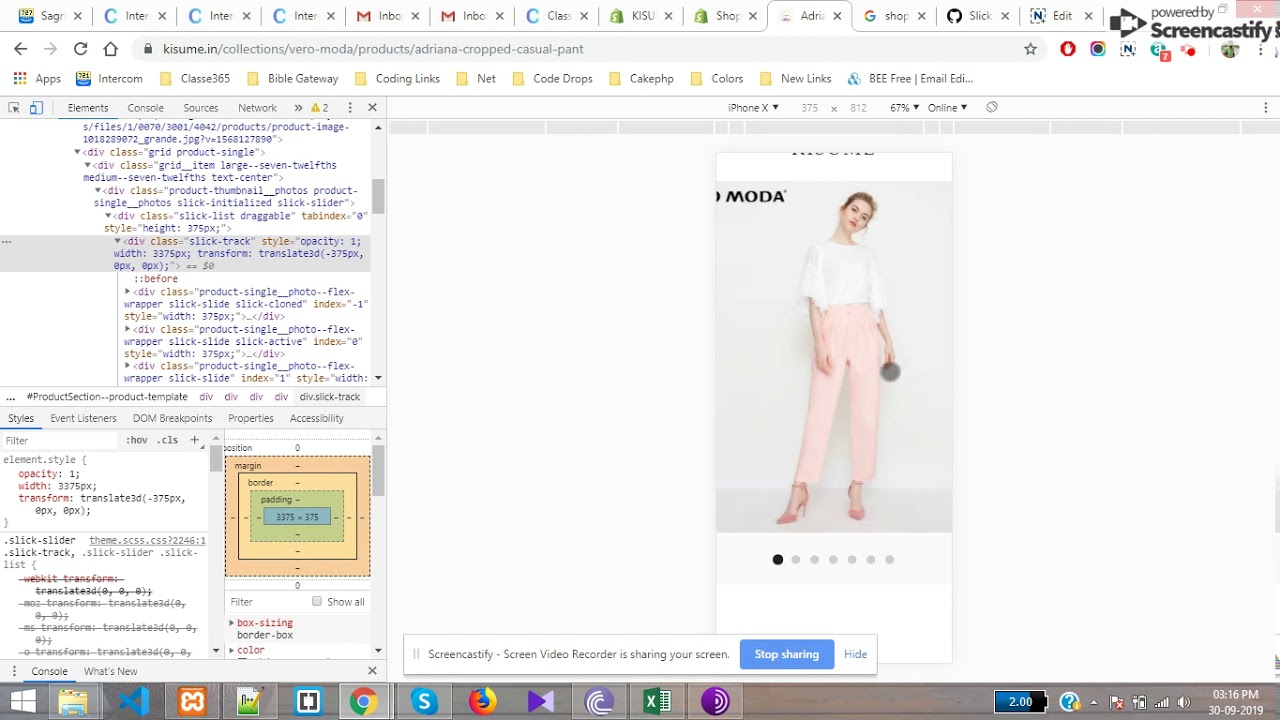
Task: Rotate the device viewport orientation icon
Action: point(992,107)
